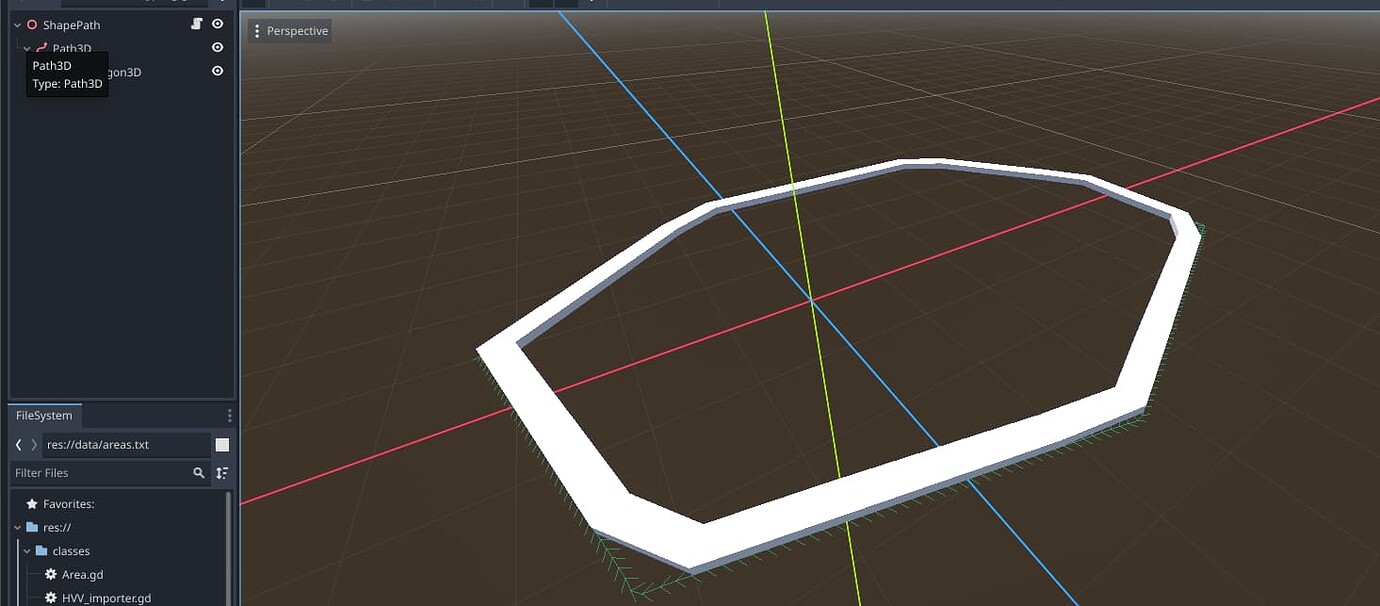Collapse the ShapePath node in scene tree
1380x606 pixels.
[x=17, y=24]
